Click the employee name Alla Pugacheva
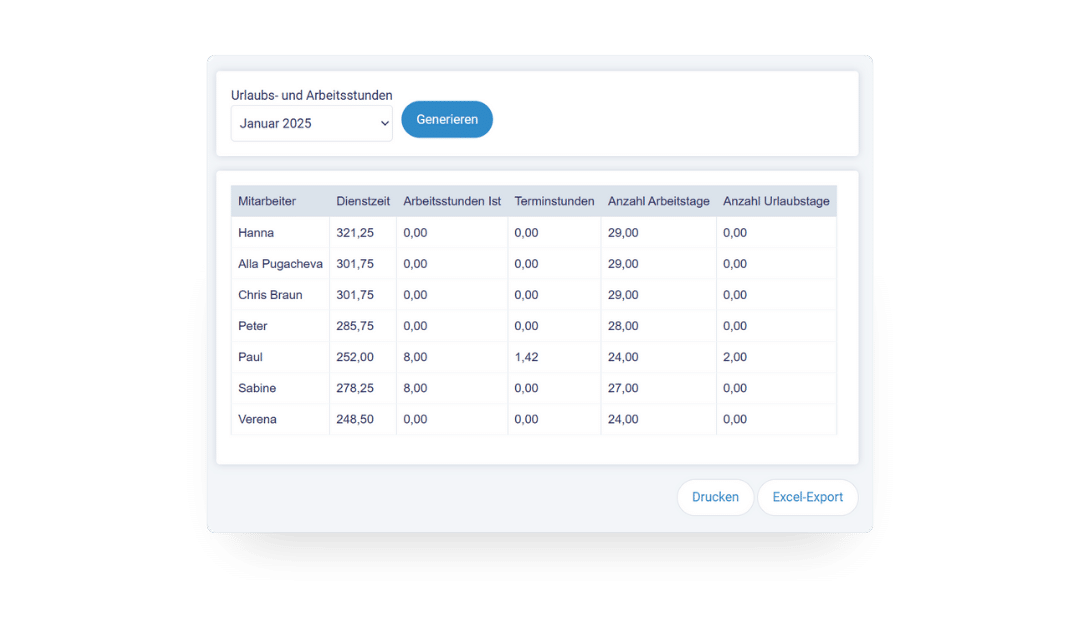The height and width of the screenshot is (629, 1080). [280, 264]
